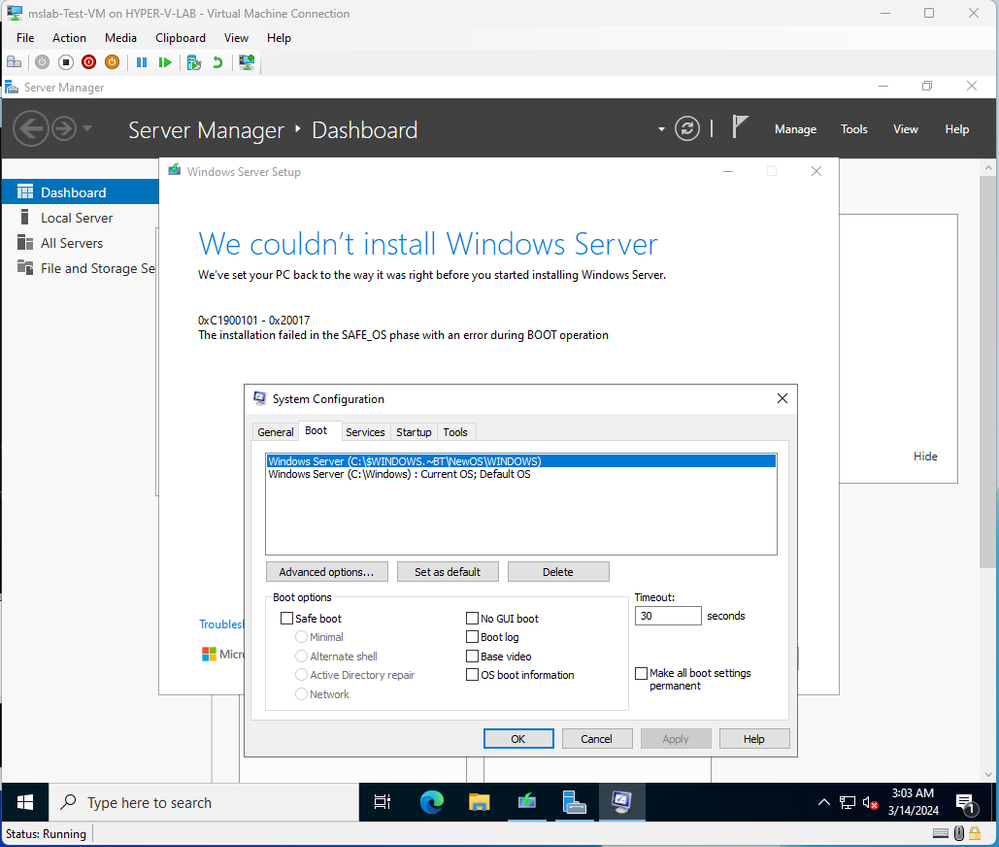Click the Advanced options button
999x847 pixels.
326,572
